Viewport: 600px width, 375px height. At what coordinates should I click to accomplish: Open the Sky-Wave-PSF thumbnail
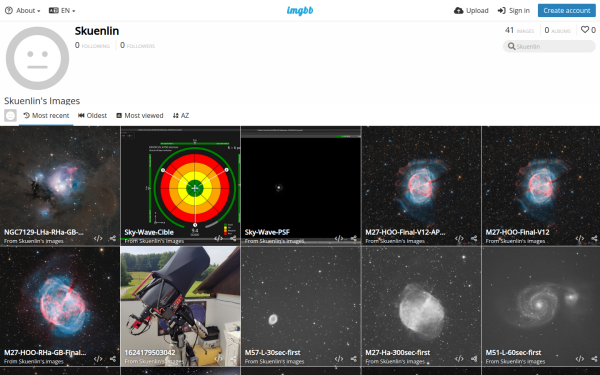click(x=301, y=186)
